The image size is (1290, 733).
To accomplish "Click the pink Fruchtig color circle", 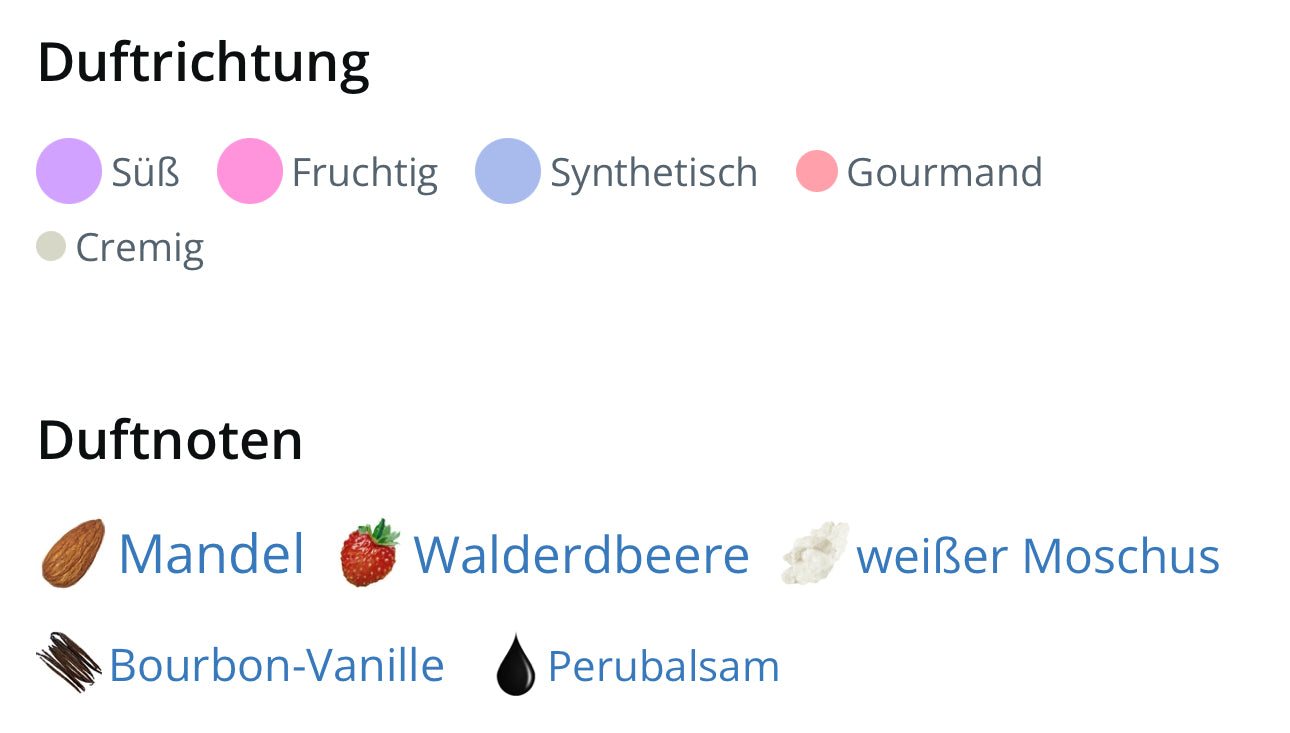I will tap(250, 171).
